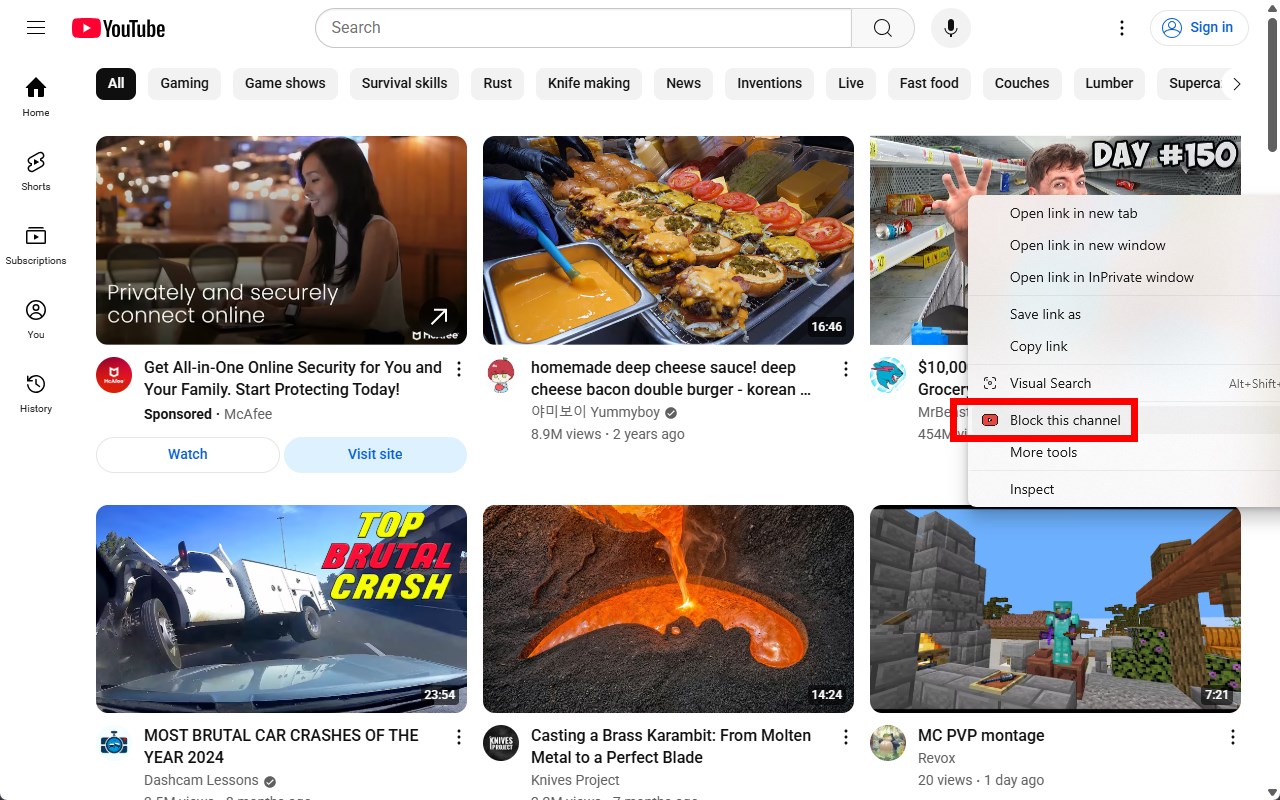Choose Inspect from context menu
Viewport: 1280px width, 800px height.
pyautogui.click(x=1124, y=489)
